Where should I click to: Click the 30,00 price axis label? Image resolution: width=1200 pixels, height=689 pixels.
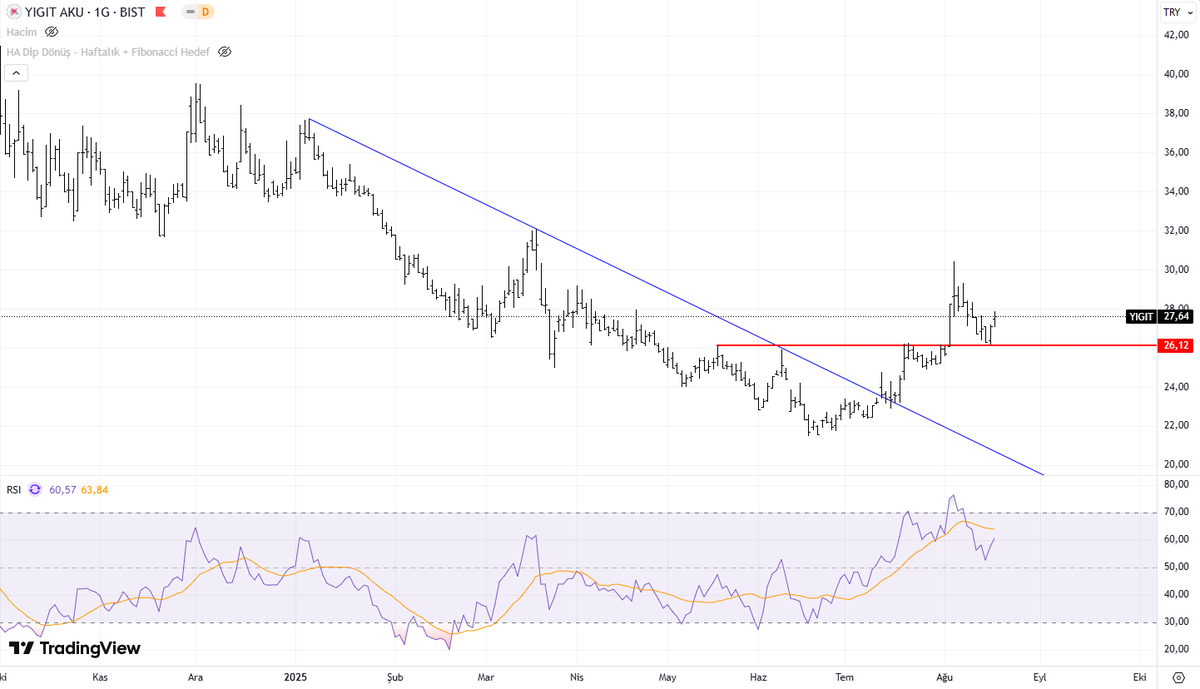(x=1175, y=269)
